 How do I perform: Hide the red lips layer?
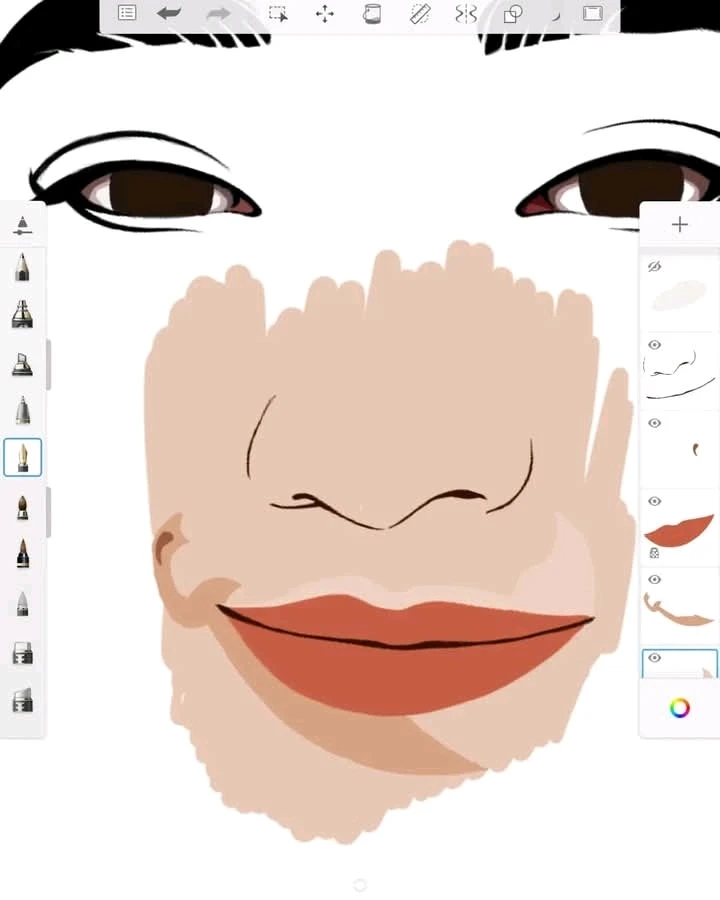(x=655, y=501)
